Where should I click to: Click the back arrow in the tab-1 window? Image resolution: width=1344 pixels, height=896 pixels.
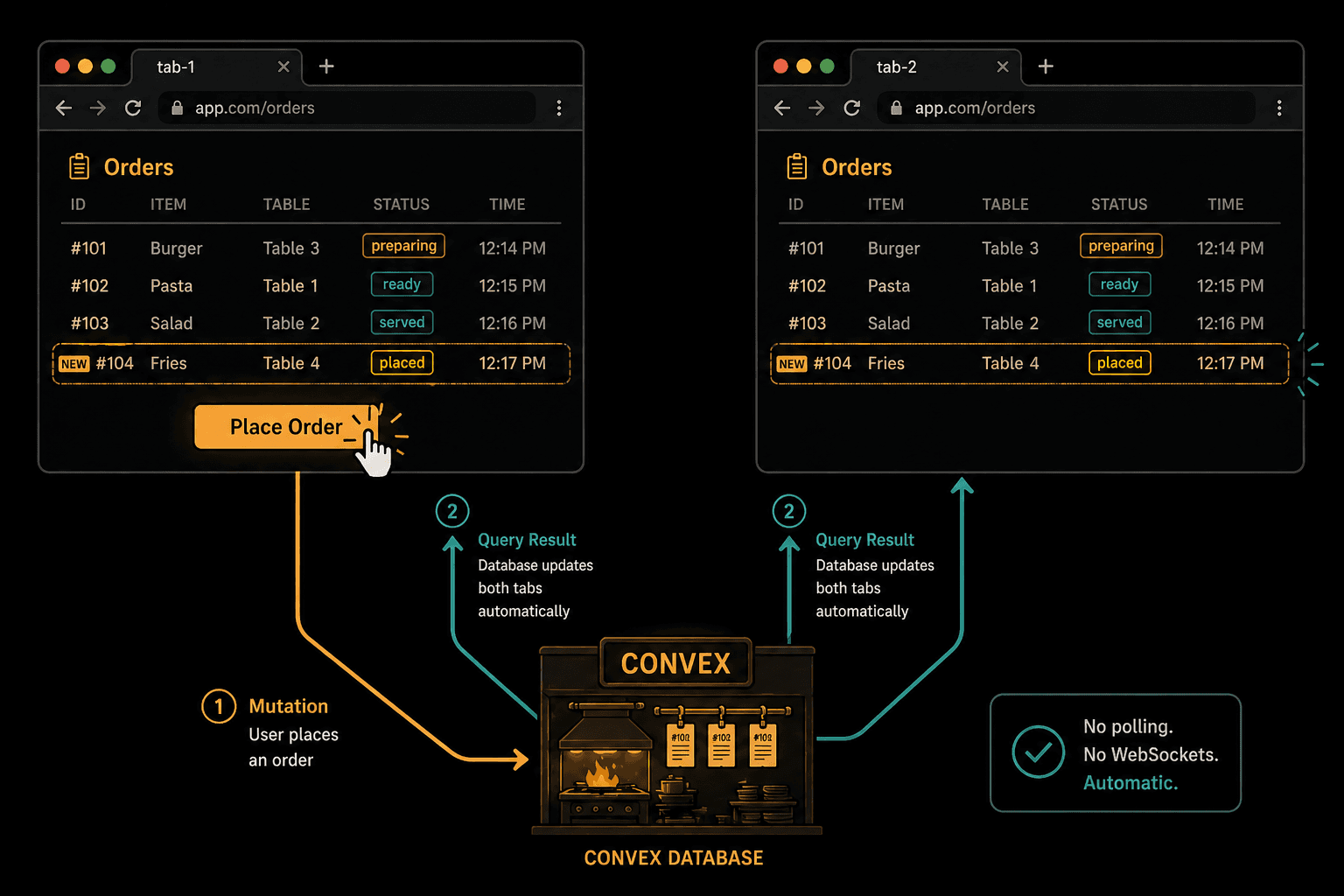(64, 108)
